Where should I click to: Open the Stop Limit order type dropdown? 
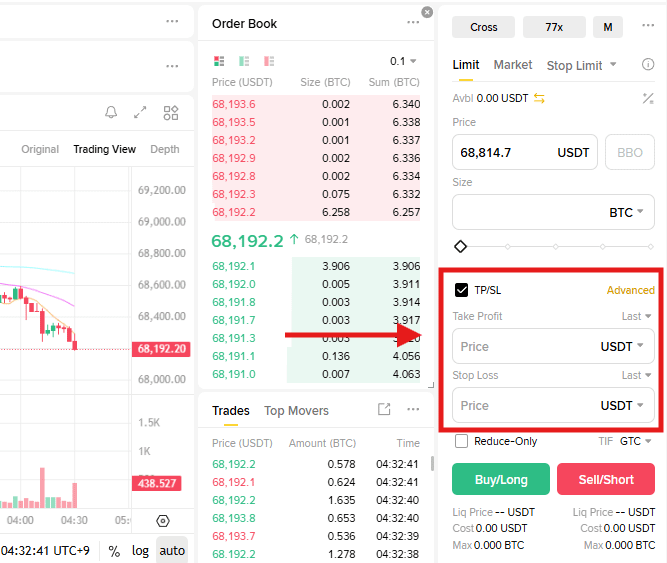click(581, 65)
